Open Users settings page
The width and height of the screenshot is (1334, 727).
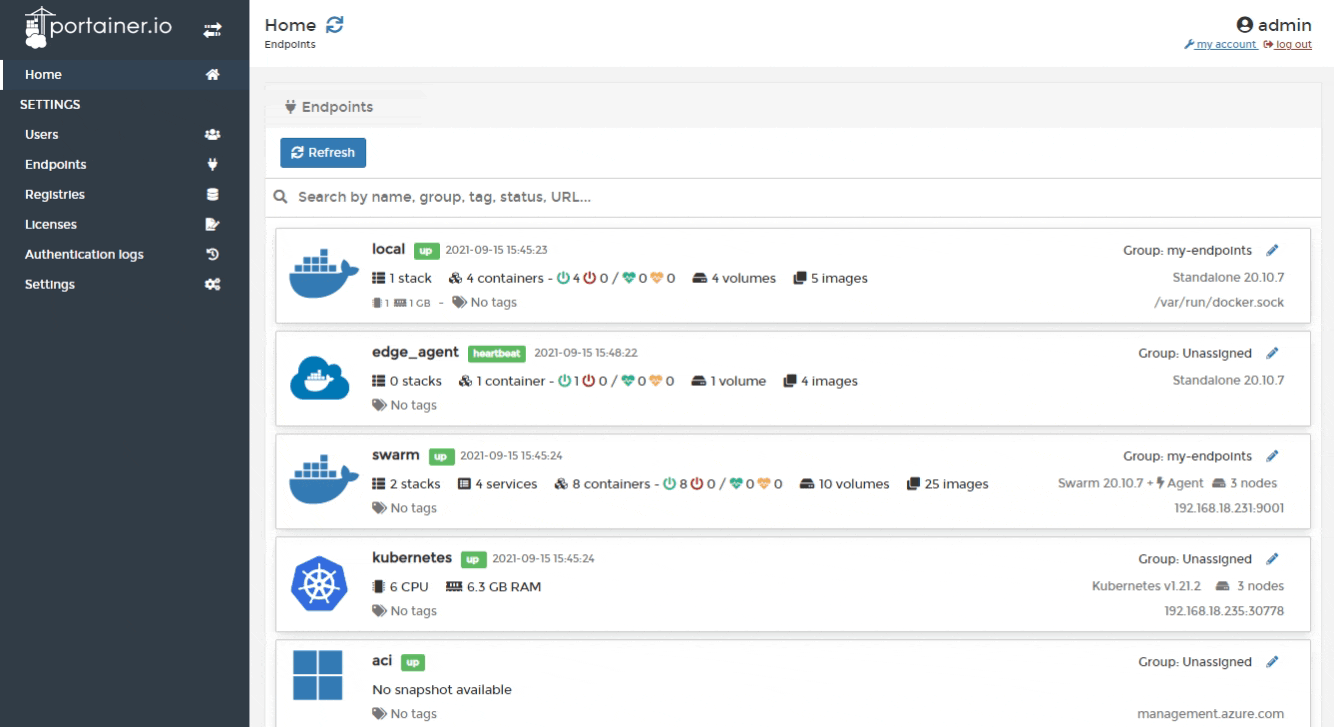tap(124, 135)
